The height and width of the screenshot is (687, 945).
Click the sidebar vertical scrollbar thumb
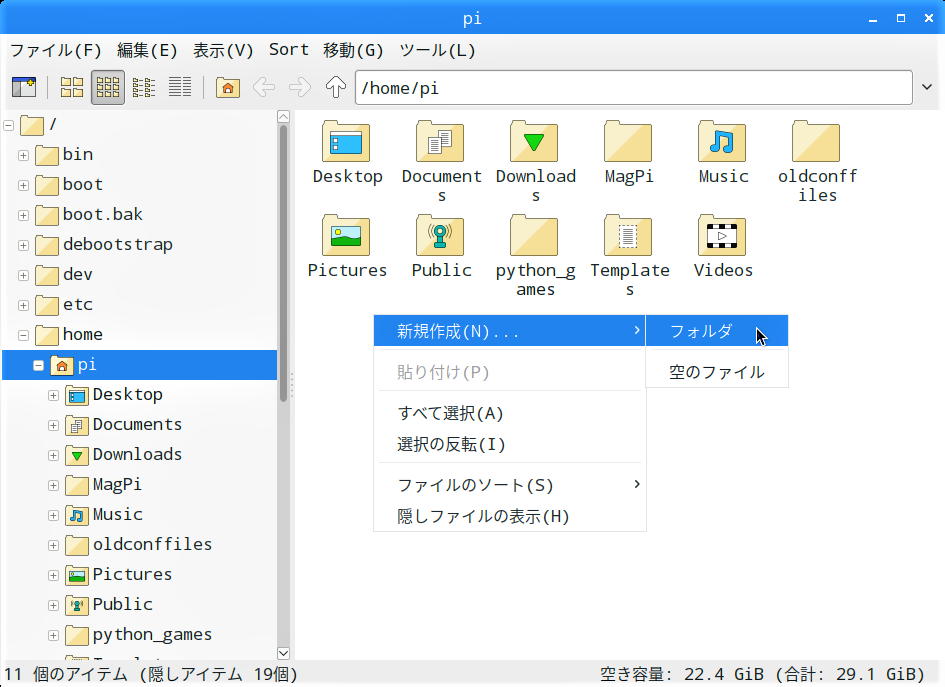(283, 263)
